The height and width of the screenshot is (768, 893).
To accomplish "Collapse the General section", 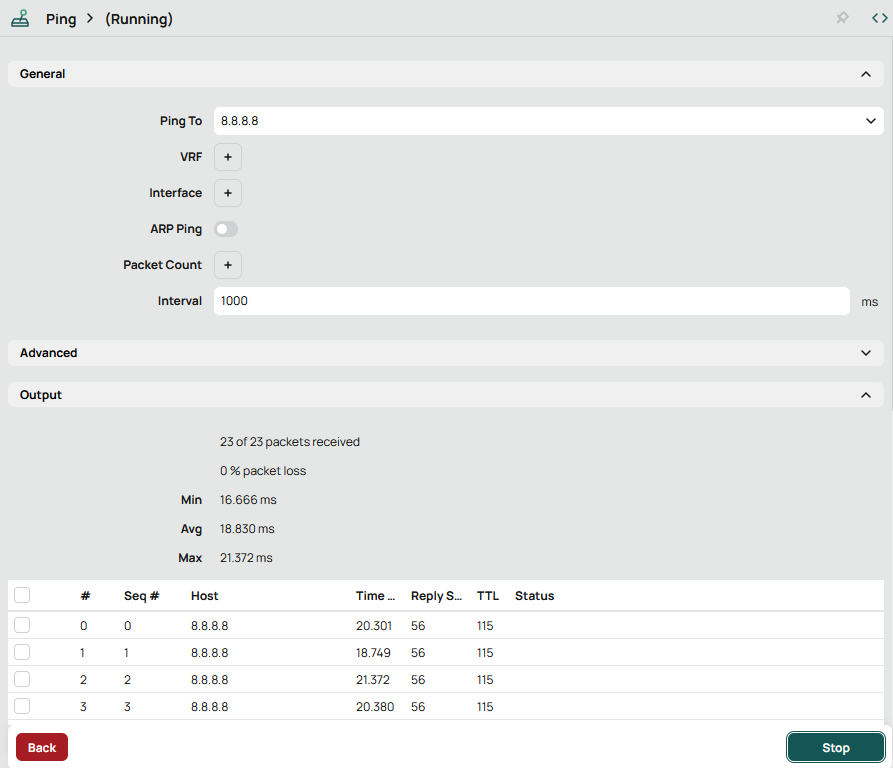I will (x=865, y=74).
